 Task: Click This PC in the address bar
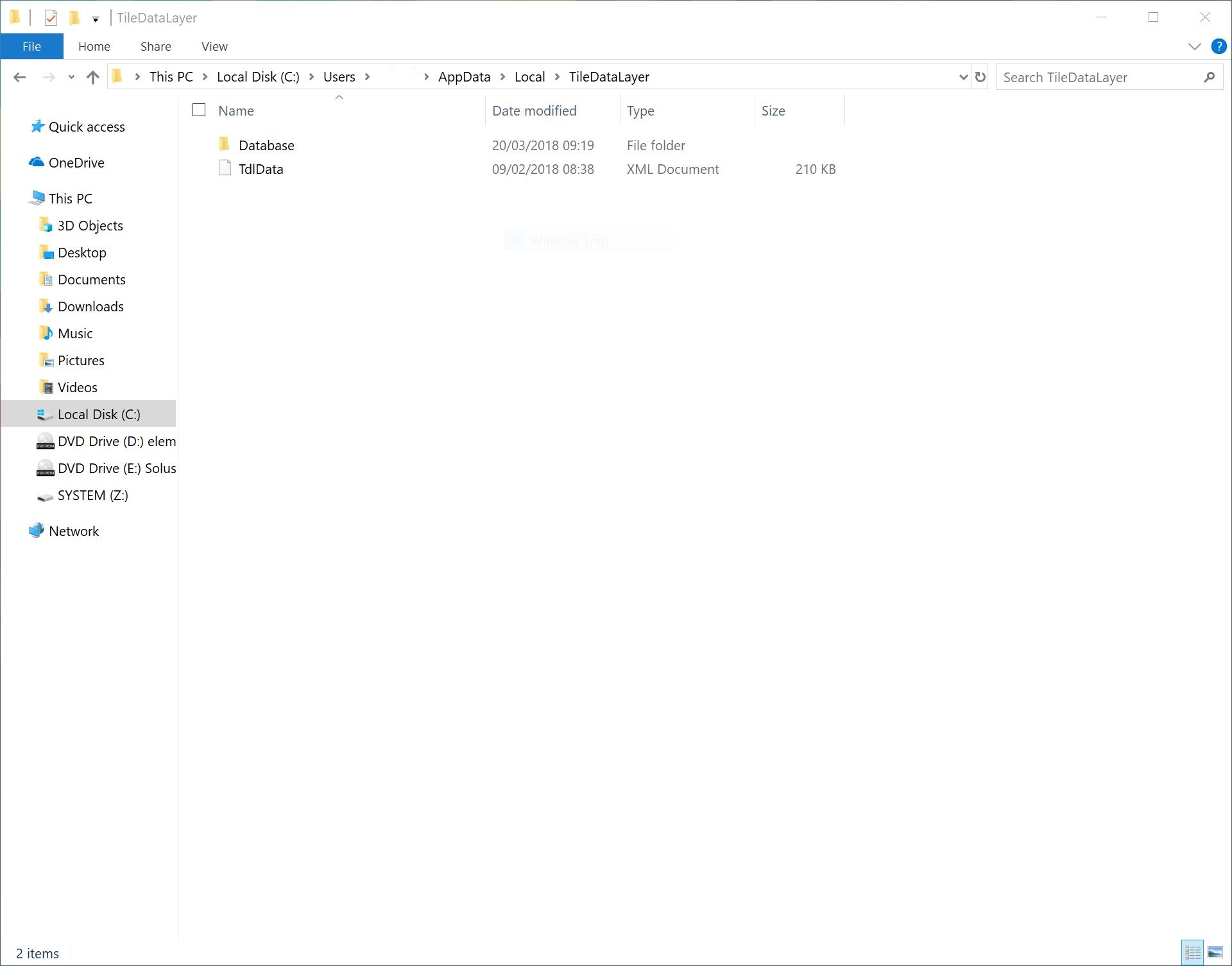[171, 77]
